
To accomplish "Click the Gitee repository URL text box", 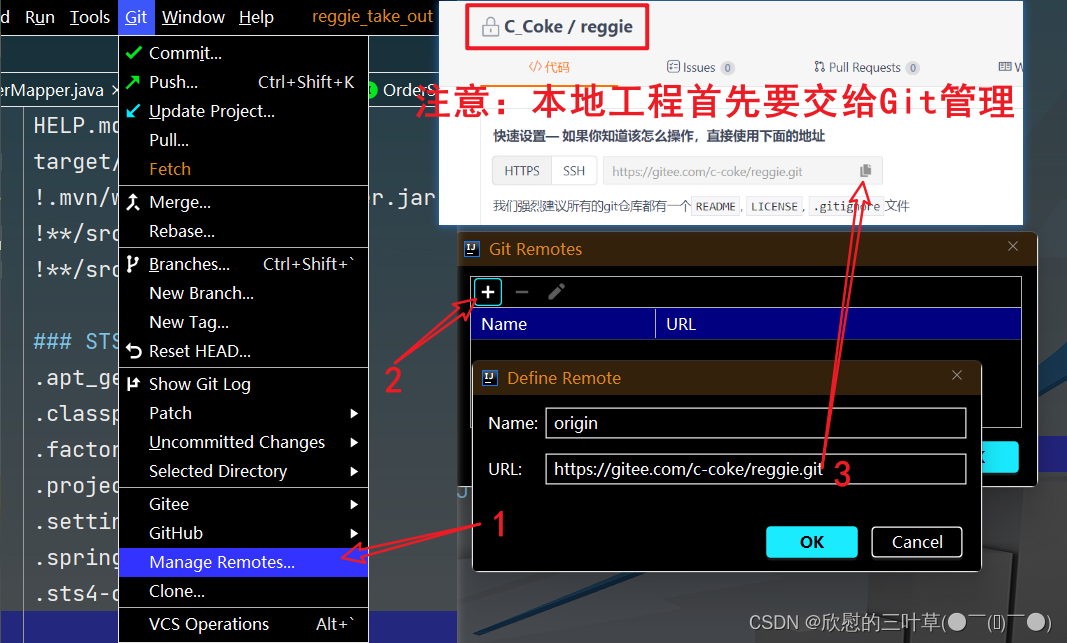I will coord(742,171).
